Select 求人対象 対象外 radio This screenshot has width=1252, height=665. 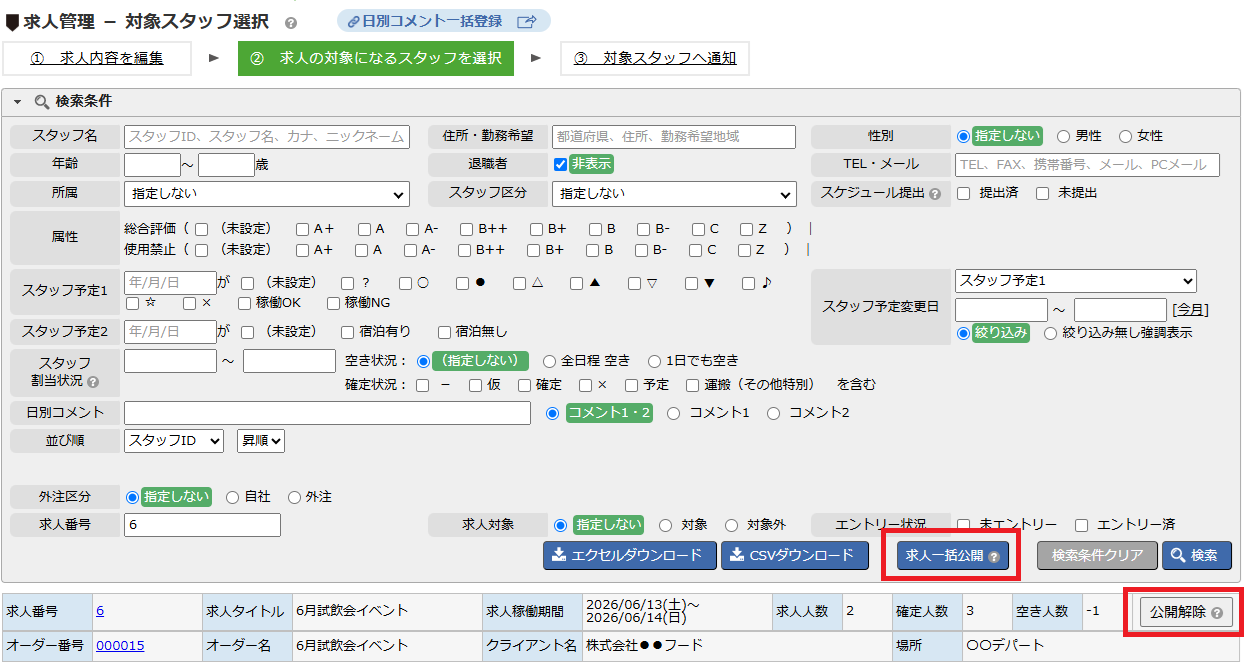tap(731, 525)
